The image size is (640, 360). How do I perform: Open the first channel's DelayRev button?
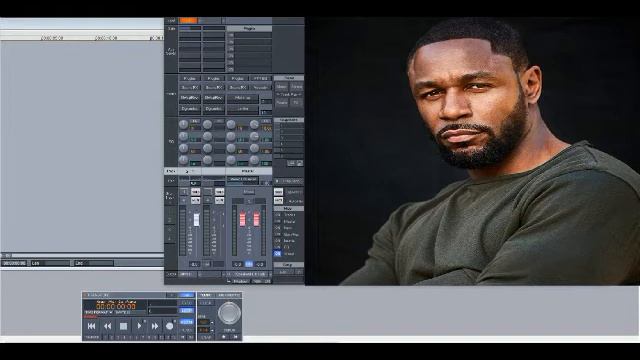(x=190, y=98)
